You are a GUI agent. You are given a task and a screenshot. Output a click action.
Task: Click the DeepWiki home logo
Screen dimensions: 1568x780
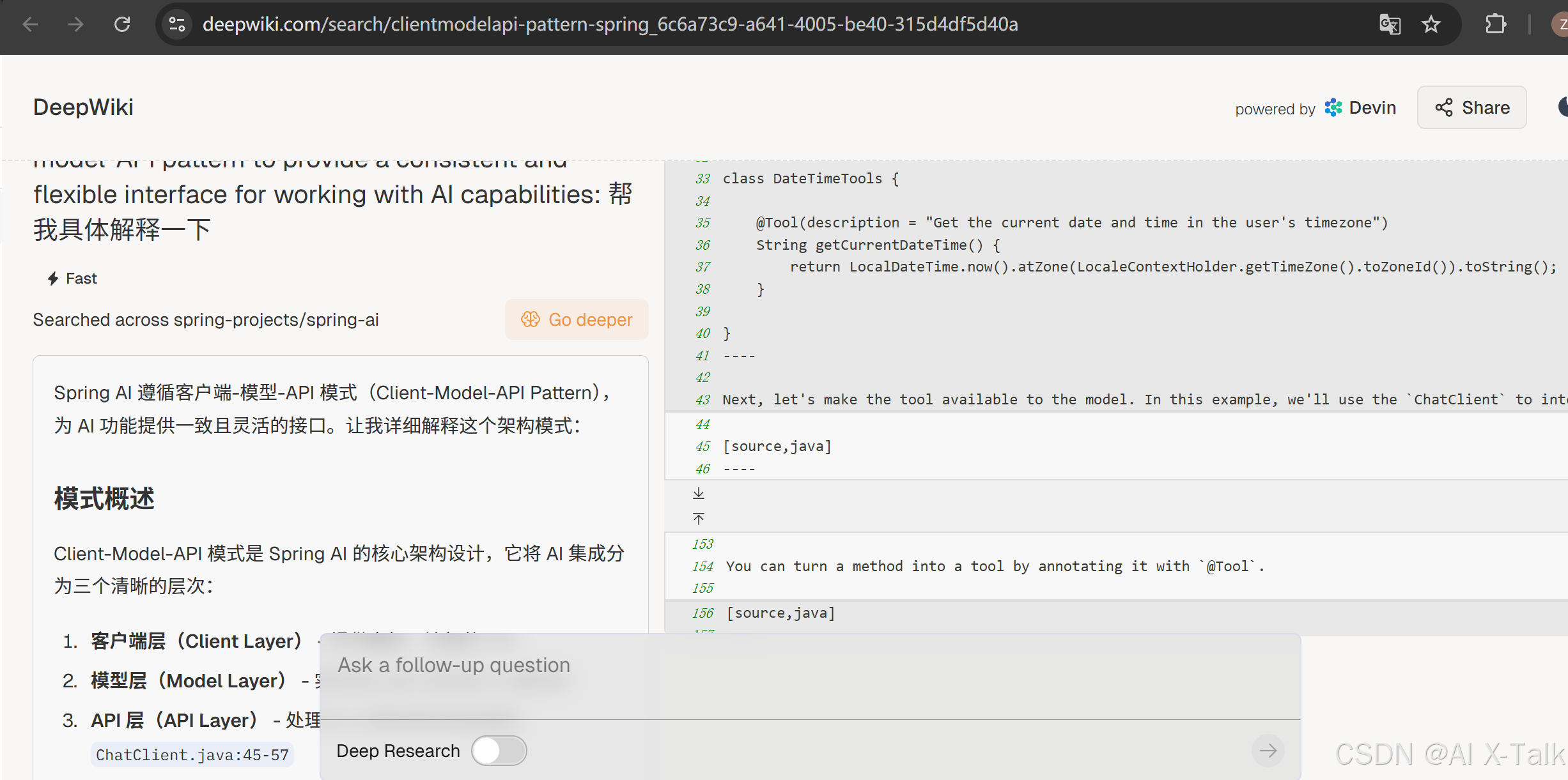tap(83, 107)
